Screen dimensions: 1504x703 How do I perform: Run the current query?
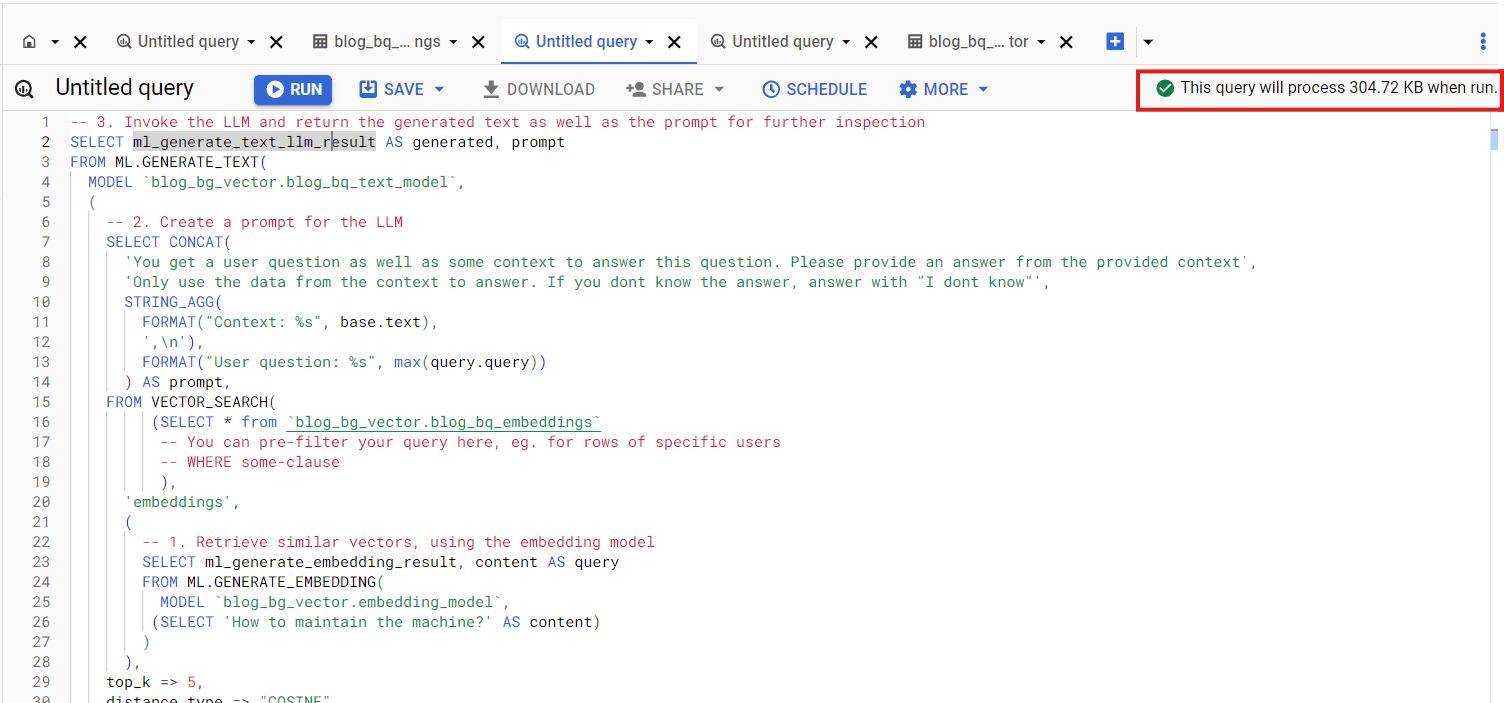tap(292, 89)
